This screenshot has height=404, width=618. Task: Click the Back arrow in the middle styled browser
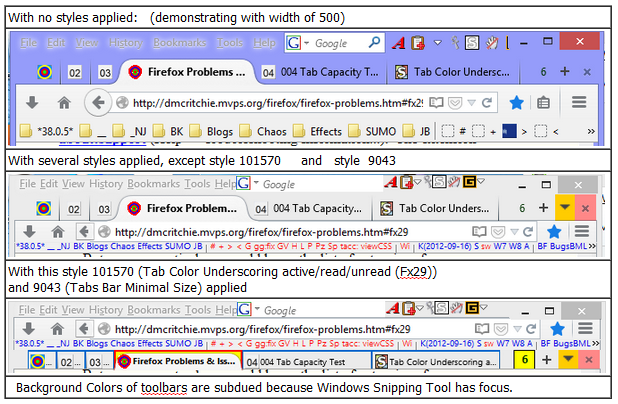coord(84,231)
